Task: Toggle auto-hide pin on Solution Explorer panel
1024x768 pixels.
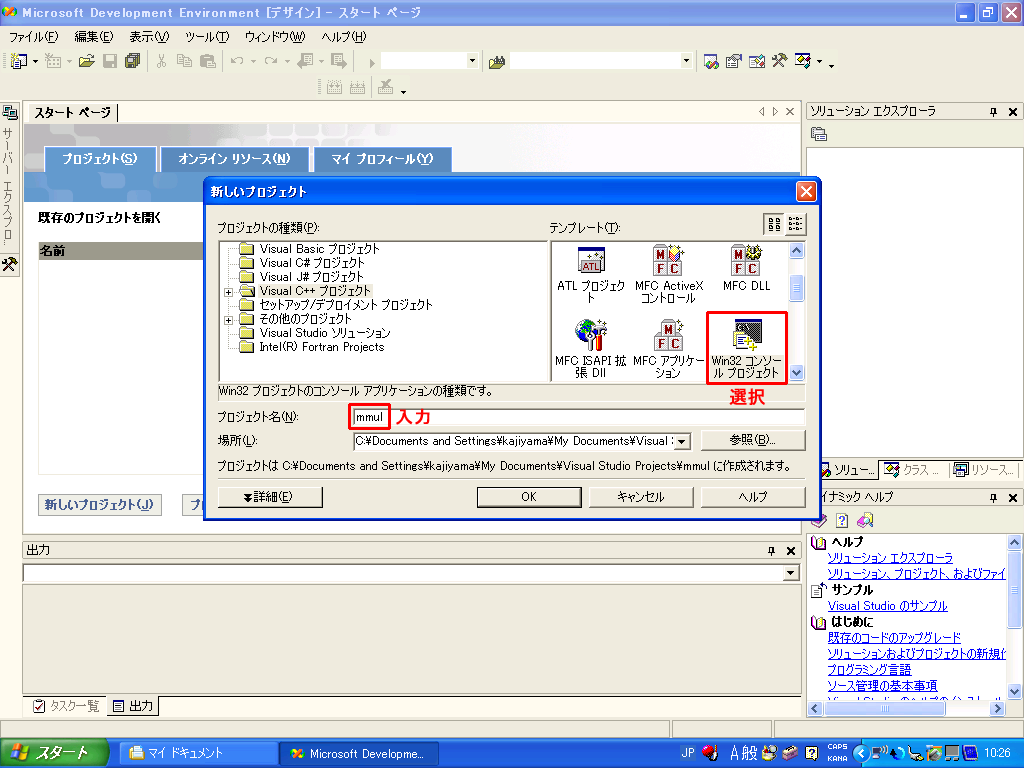Action: point(993,112)
